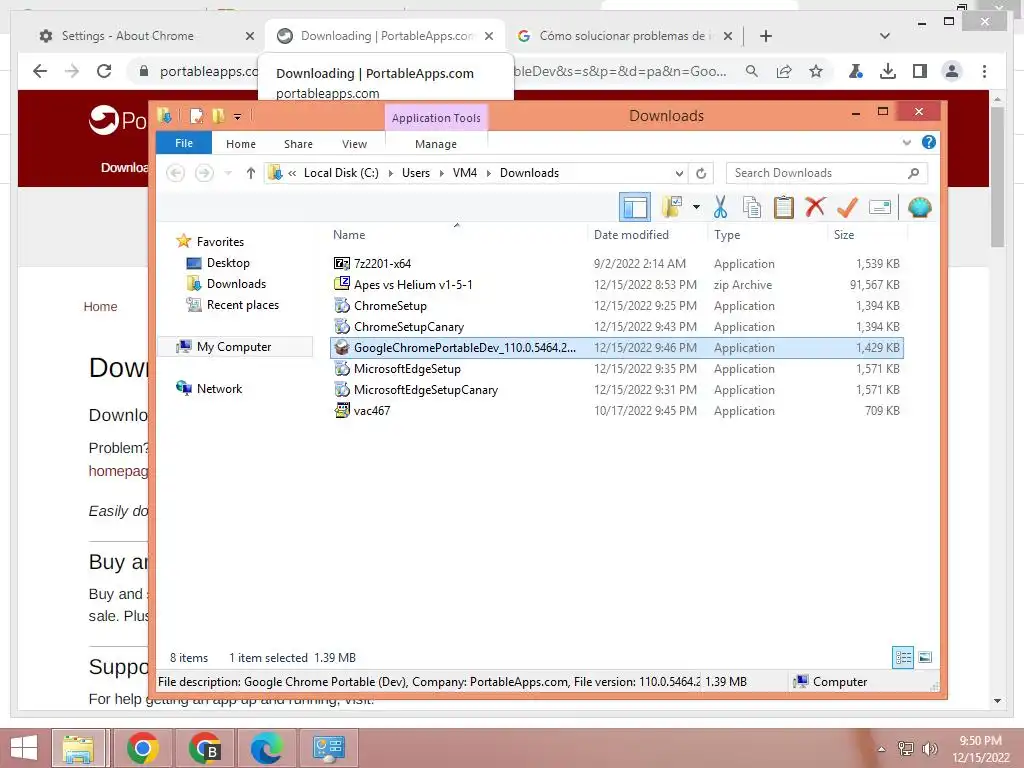Click the Rename icon in Explorer toolbar

880,208
